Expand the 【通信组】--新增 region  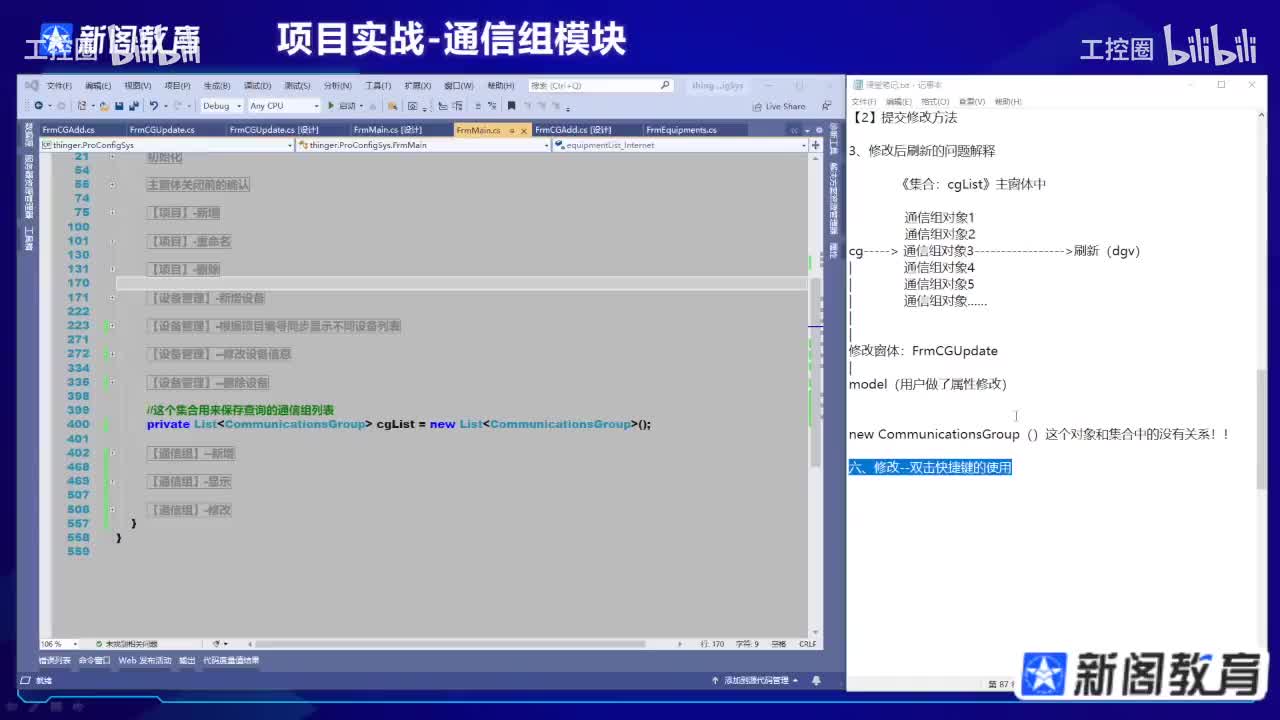[112, 453]
